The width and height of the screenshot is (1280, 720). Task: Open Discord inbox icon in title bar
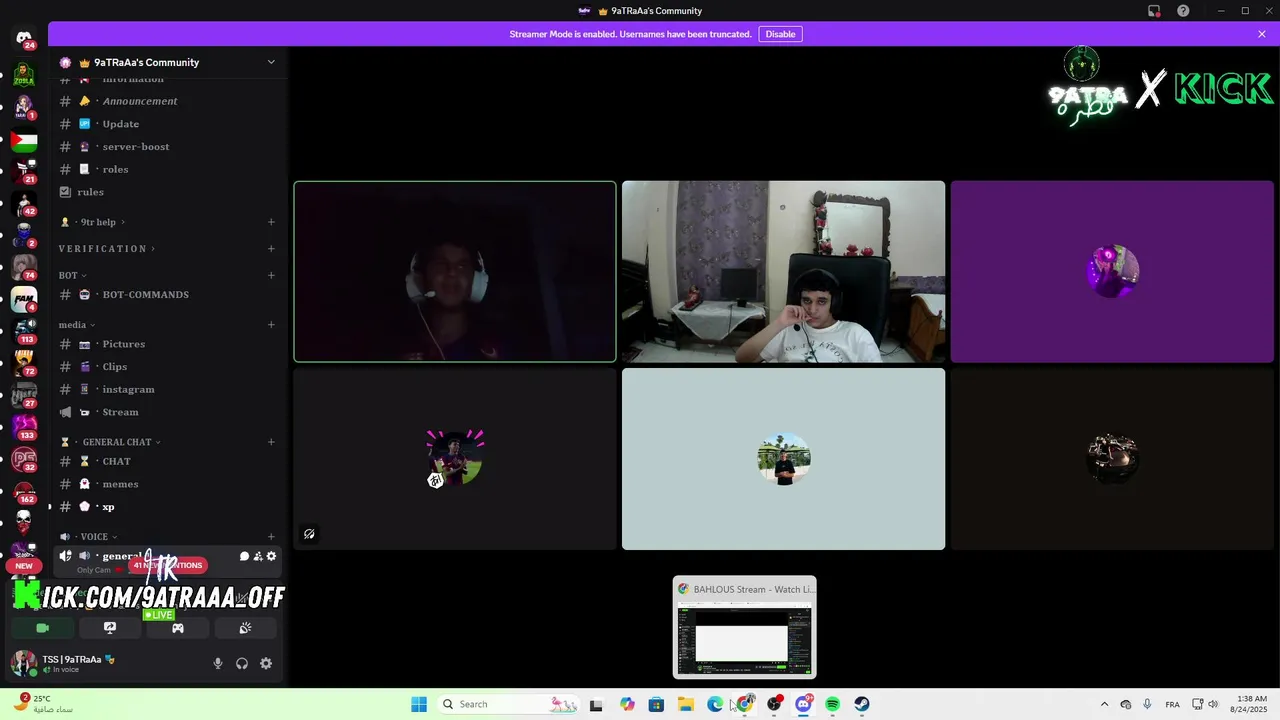(1154, 11)
